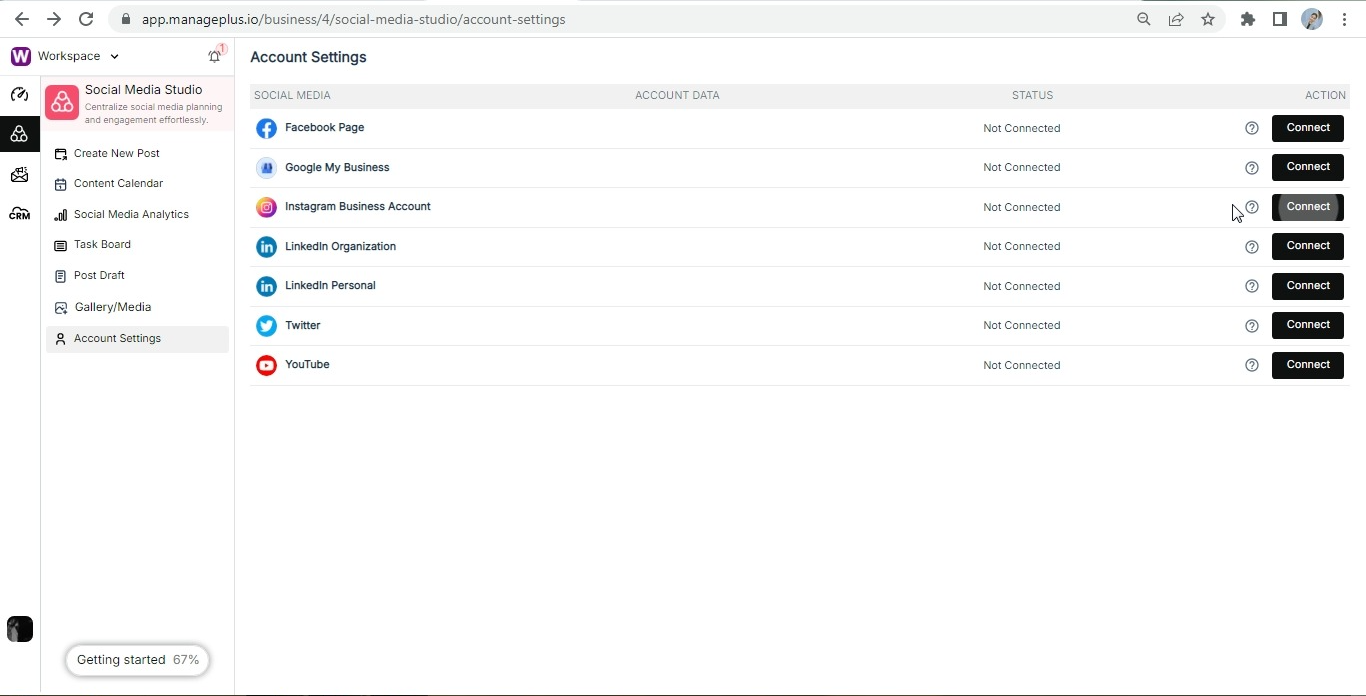Click the Facebook Page logo icon

point(266,128)
